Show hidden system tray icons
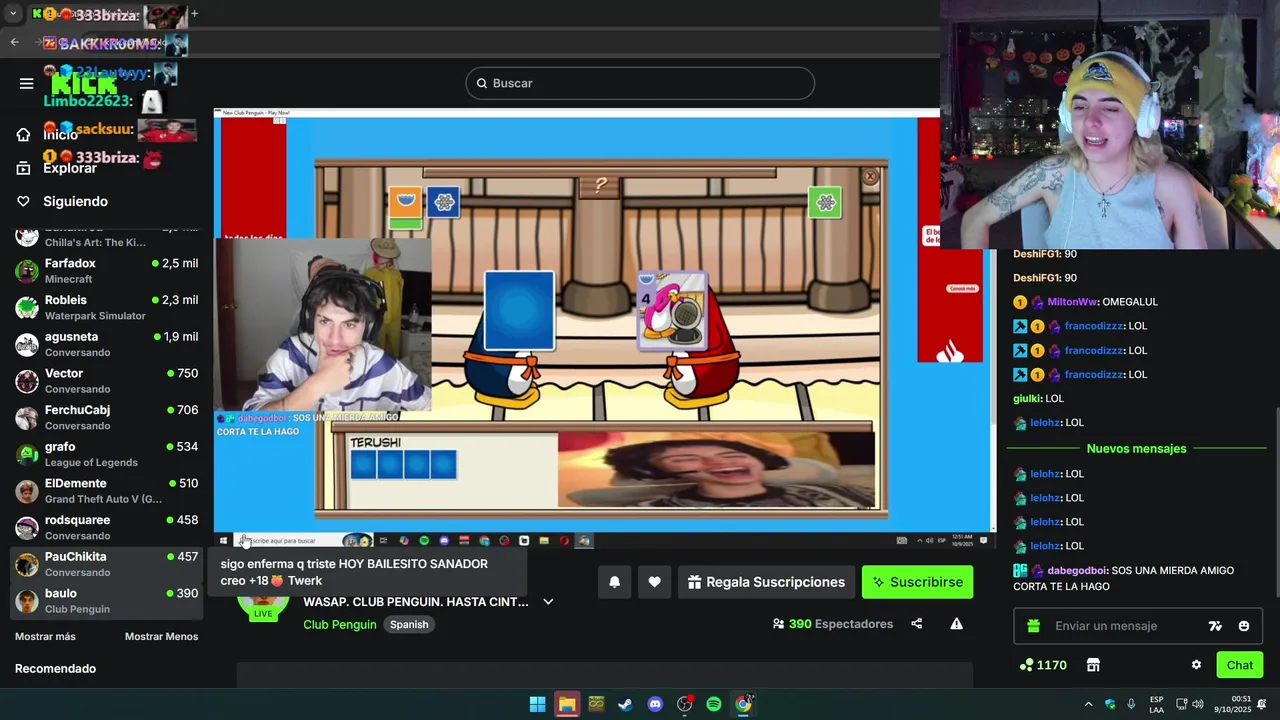 (x=1089, y=704)
